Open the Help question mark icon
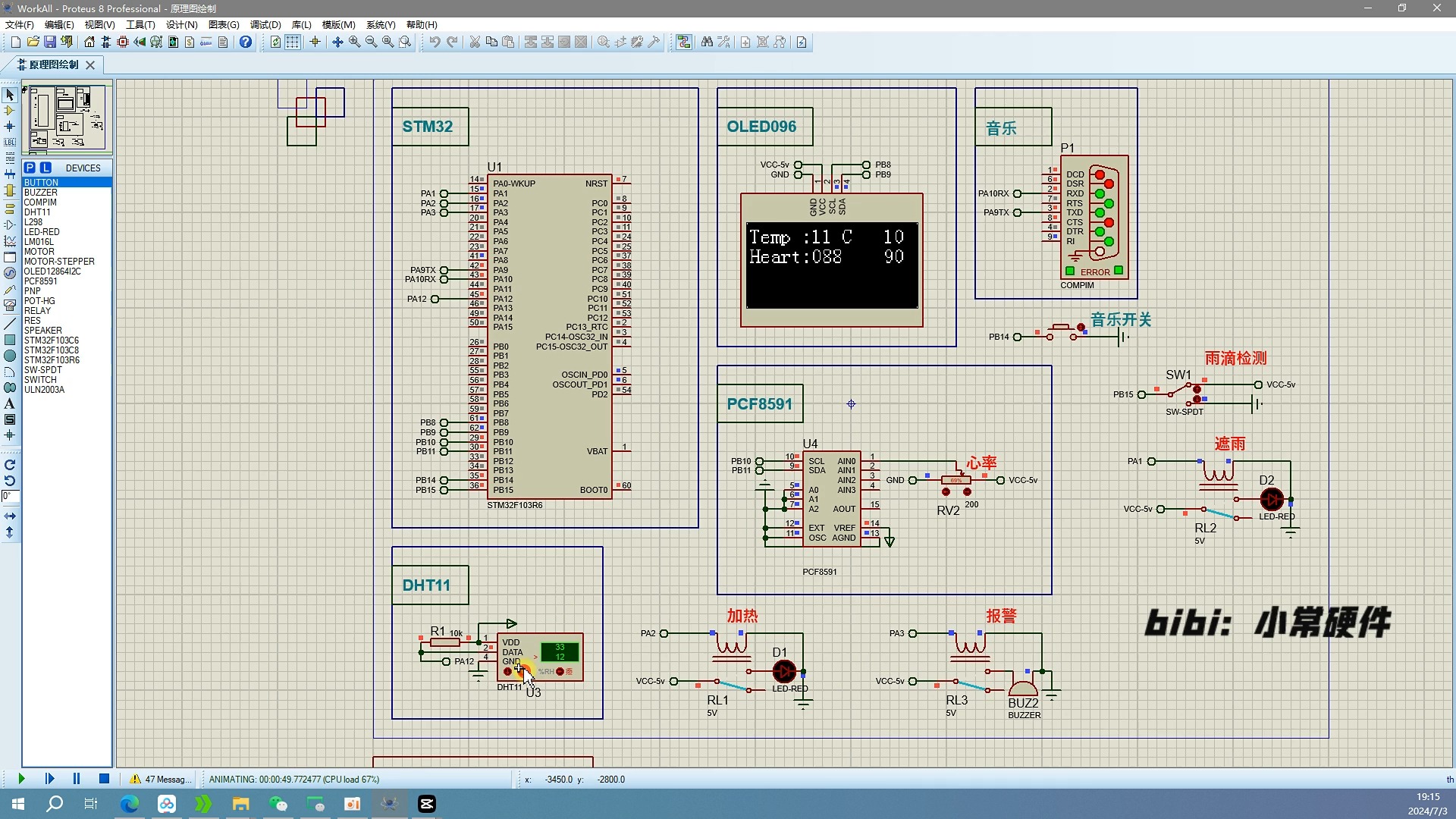Screen dimensions: 1456x819 246,42
